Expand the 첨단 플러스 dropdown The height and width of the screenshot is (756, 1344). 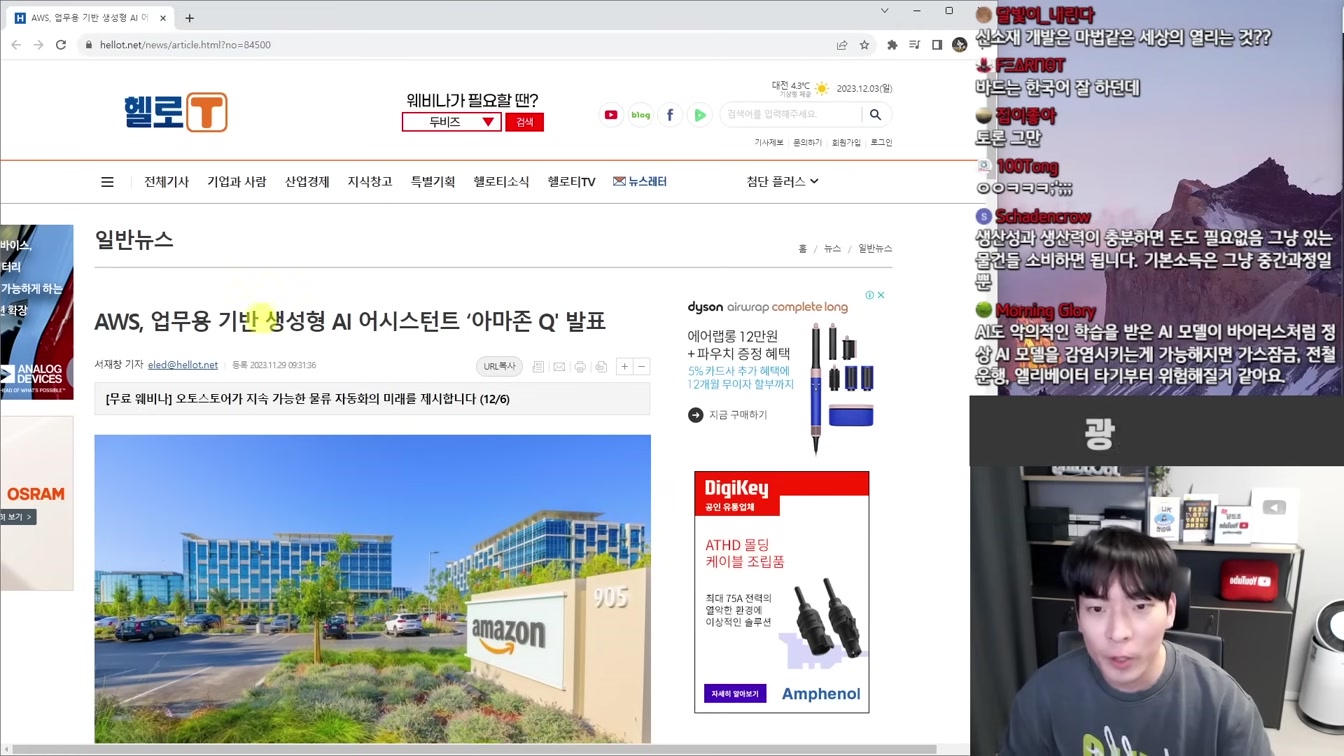point(782,182)
